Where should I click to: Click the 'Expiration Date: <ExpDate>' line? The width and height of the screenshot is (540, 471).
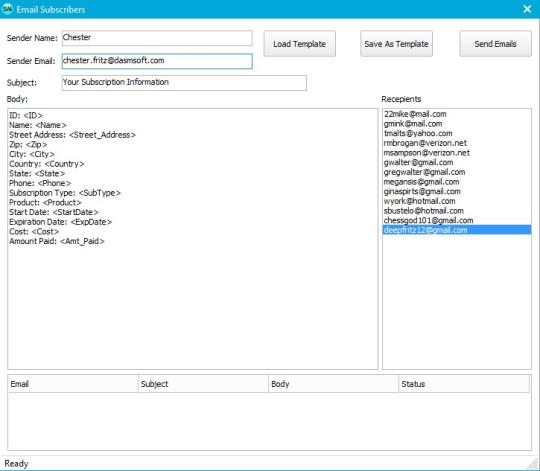(x=60, y=221)
